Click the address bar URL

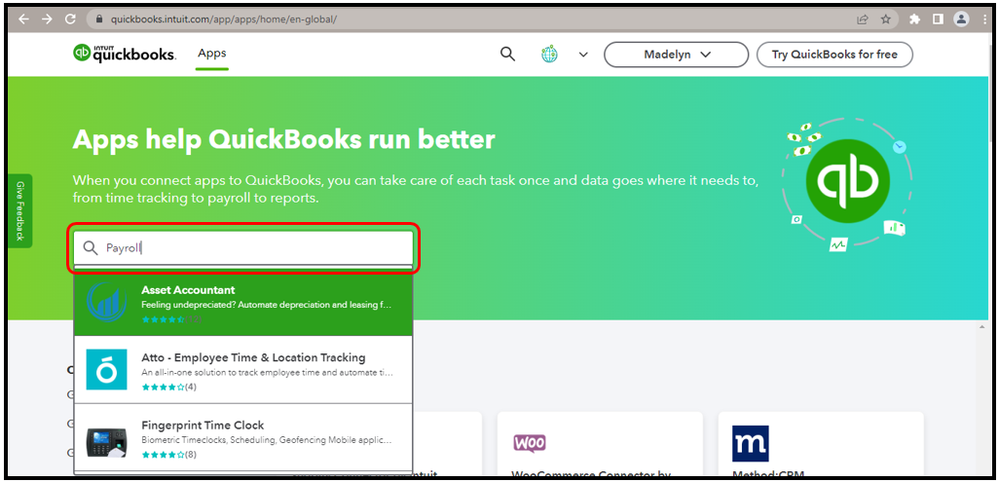pyautogui.click(x=224, y=19)
